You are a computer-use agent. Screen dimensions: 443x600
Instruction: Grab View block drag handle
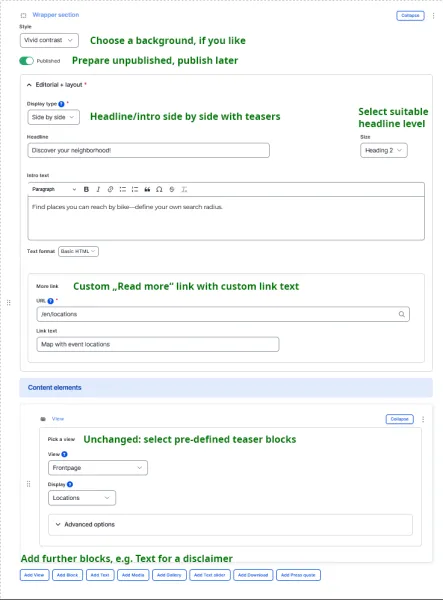(28, 484)
